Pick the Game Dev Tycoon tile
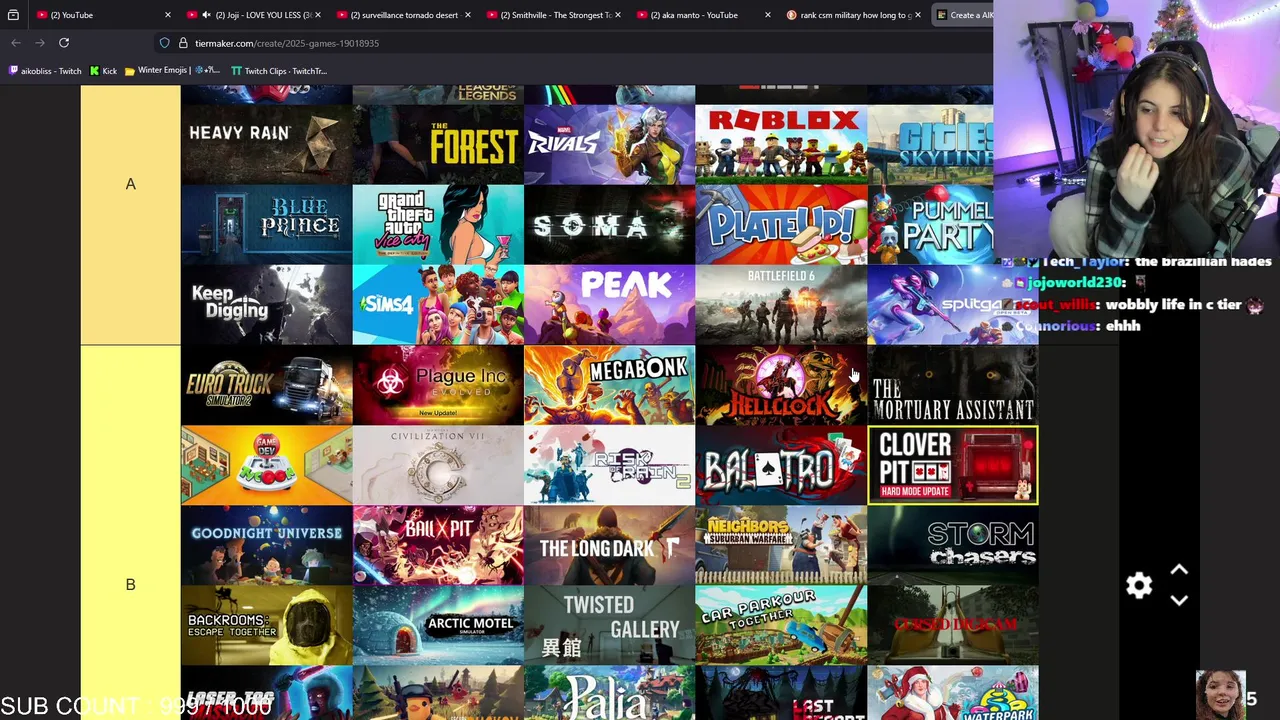The image size is (1280, 720). pos(266,465)
